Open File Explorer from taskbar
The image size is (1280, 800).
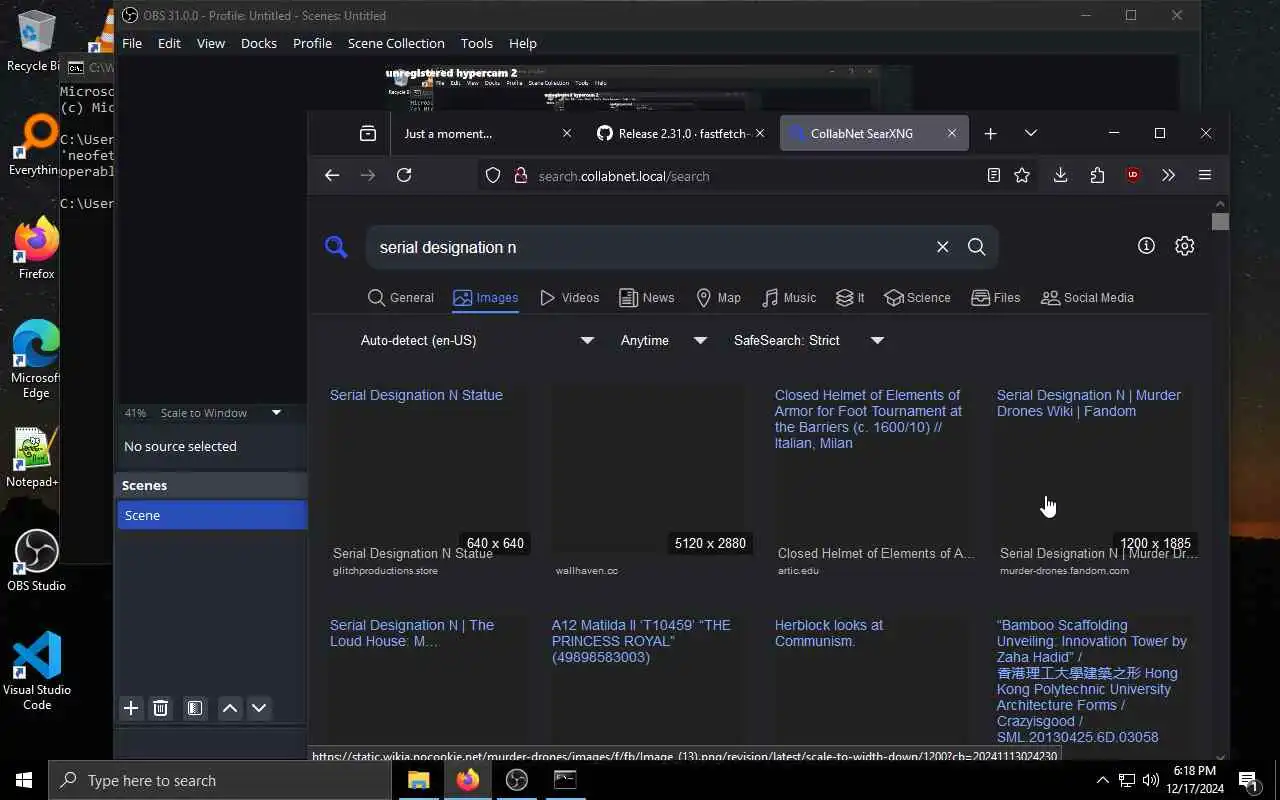[x=419, y=780]
